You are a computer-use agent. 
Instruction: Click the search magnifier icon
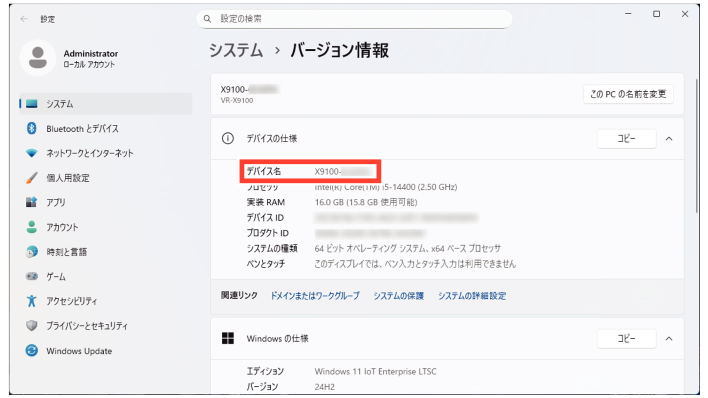207,19
